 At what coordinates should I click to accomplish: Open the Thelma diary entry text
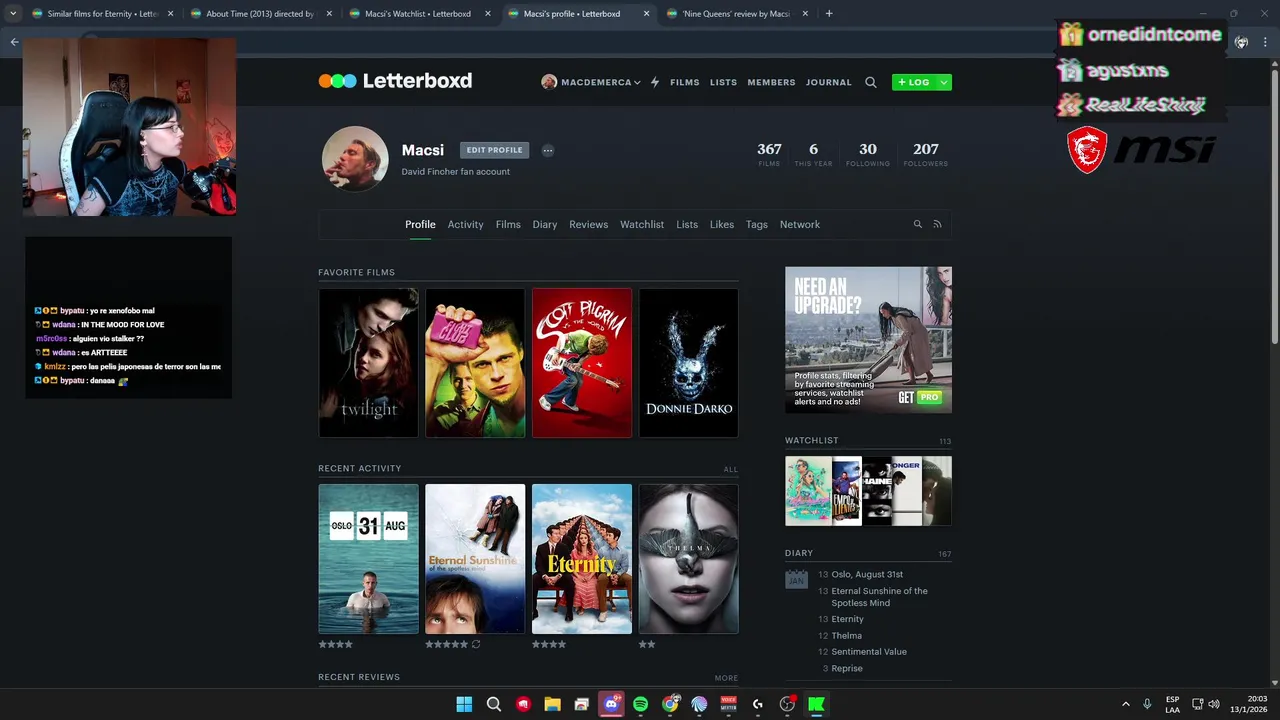pos(847,636)
